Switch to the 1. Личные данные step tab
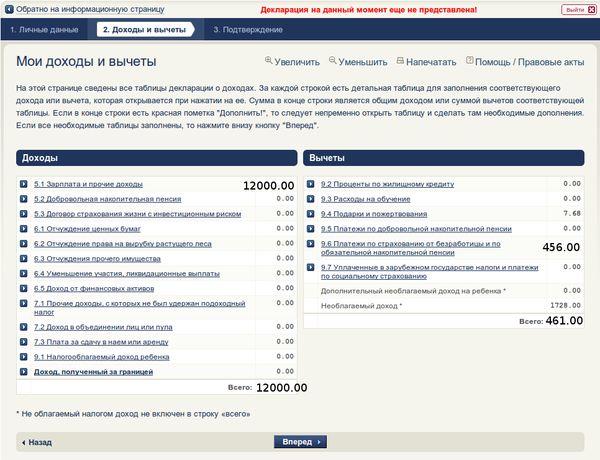This screenshot has height=460, width=600. pyautogui.click(x=44, y=29)
